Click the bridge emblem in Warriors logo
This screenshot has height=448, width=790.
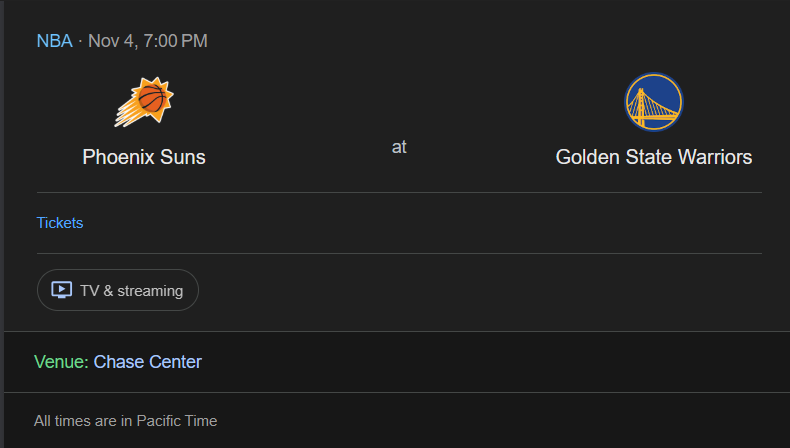tap(653, 104)
